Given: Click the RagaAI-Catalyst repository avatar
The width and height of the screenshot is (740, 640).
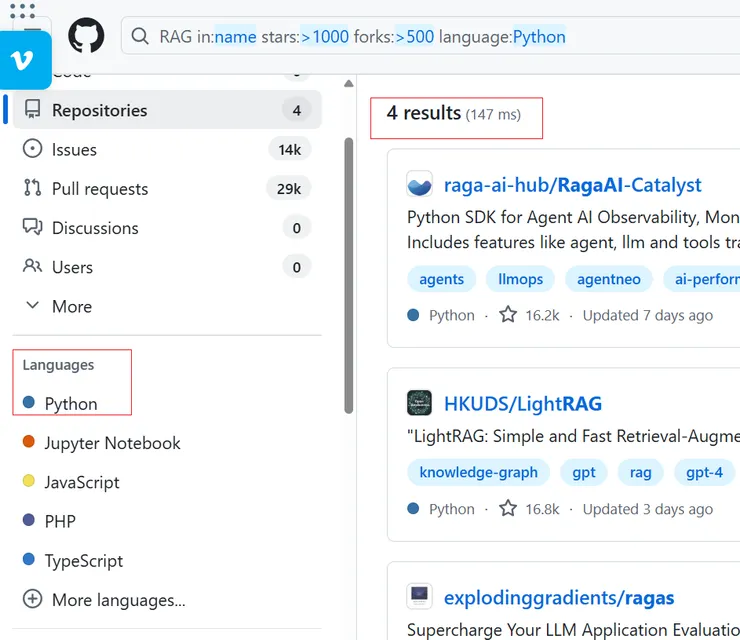Looking at the screenshot, I should 420,185.
